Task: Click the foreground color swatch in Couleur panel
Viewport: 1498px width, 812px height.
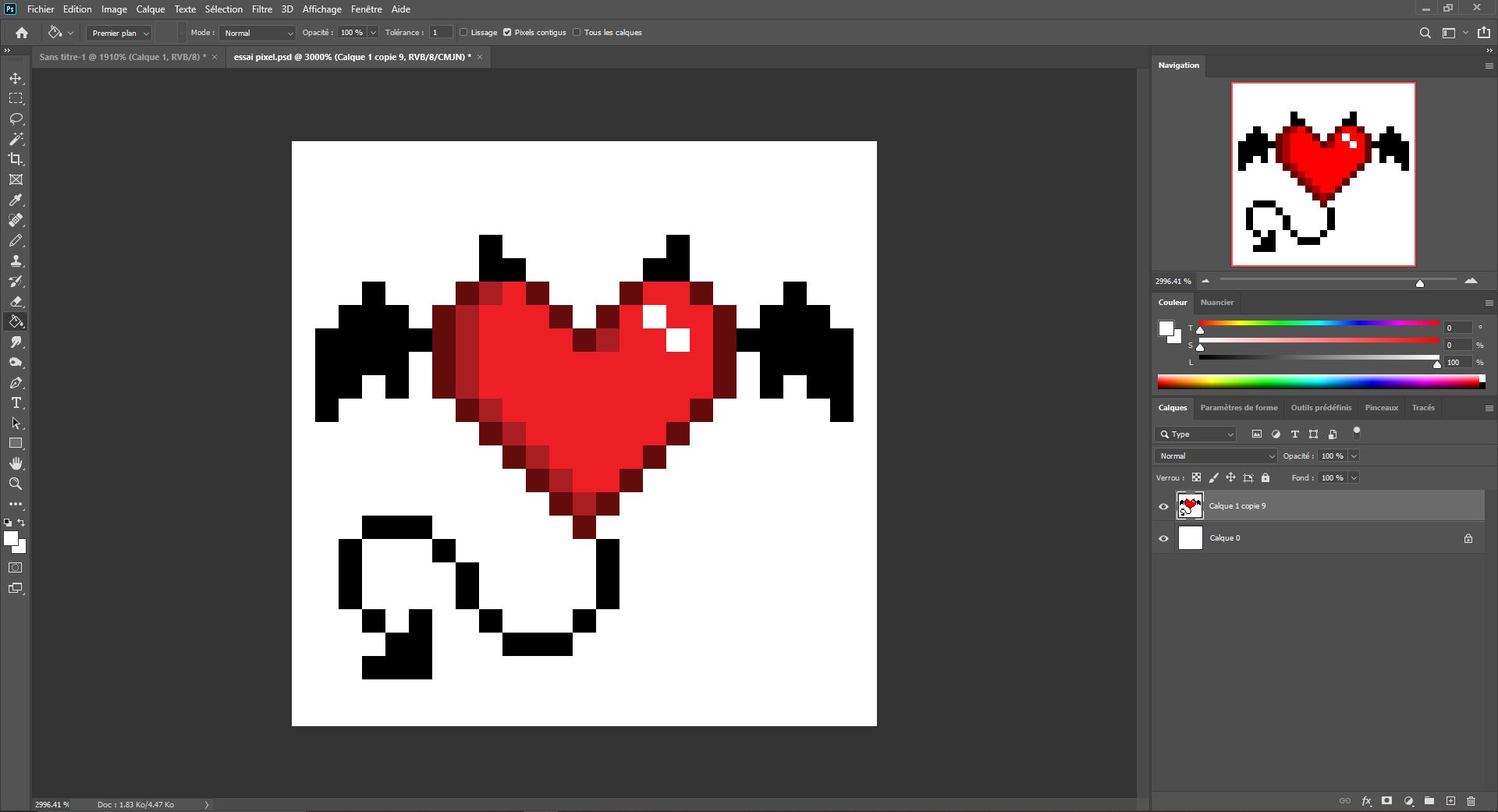Action: point(1166,328)
